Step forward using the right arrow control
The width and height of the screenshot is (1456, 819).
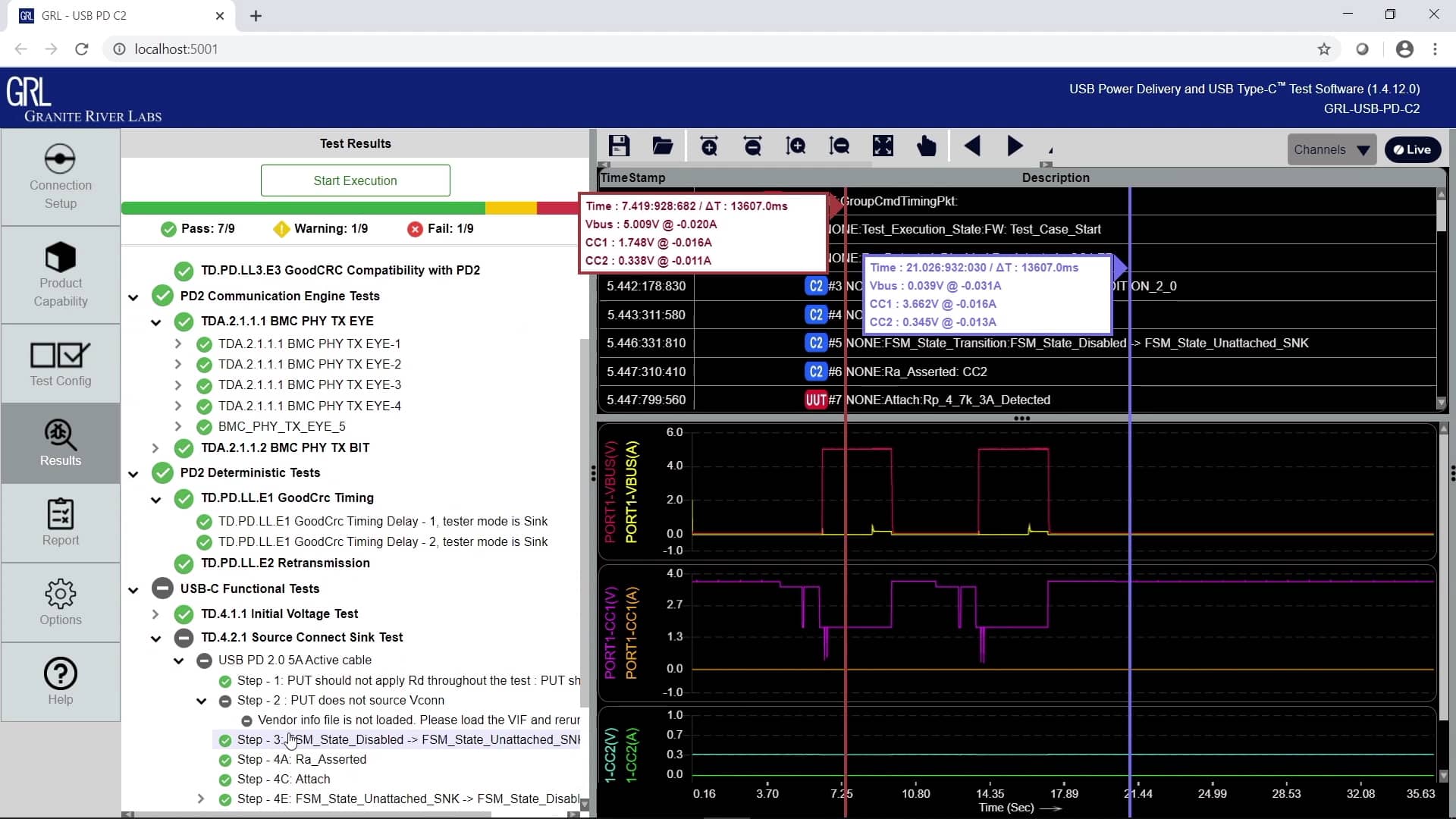point(1015,146)
